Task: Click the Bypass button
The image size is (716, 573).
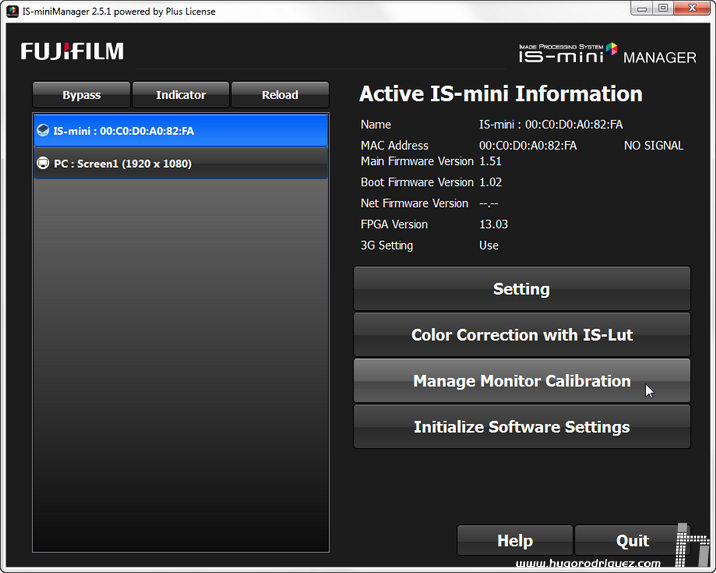Action: 81,95
